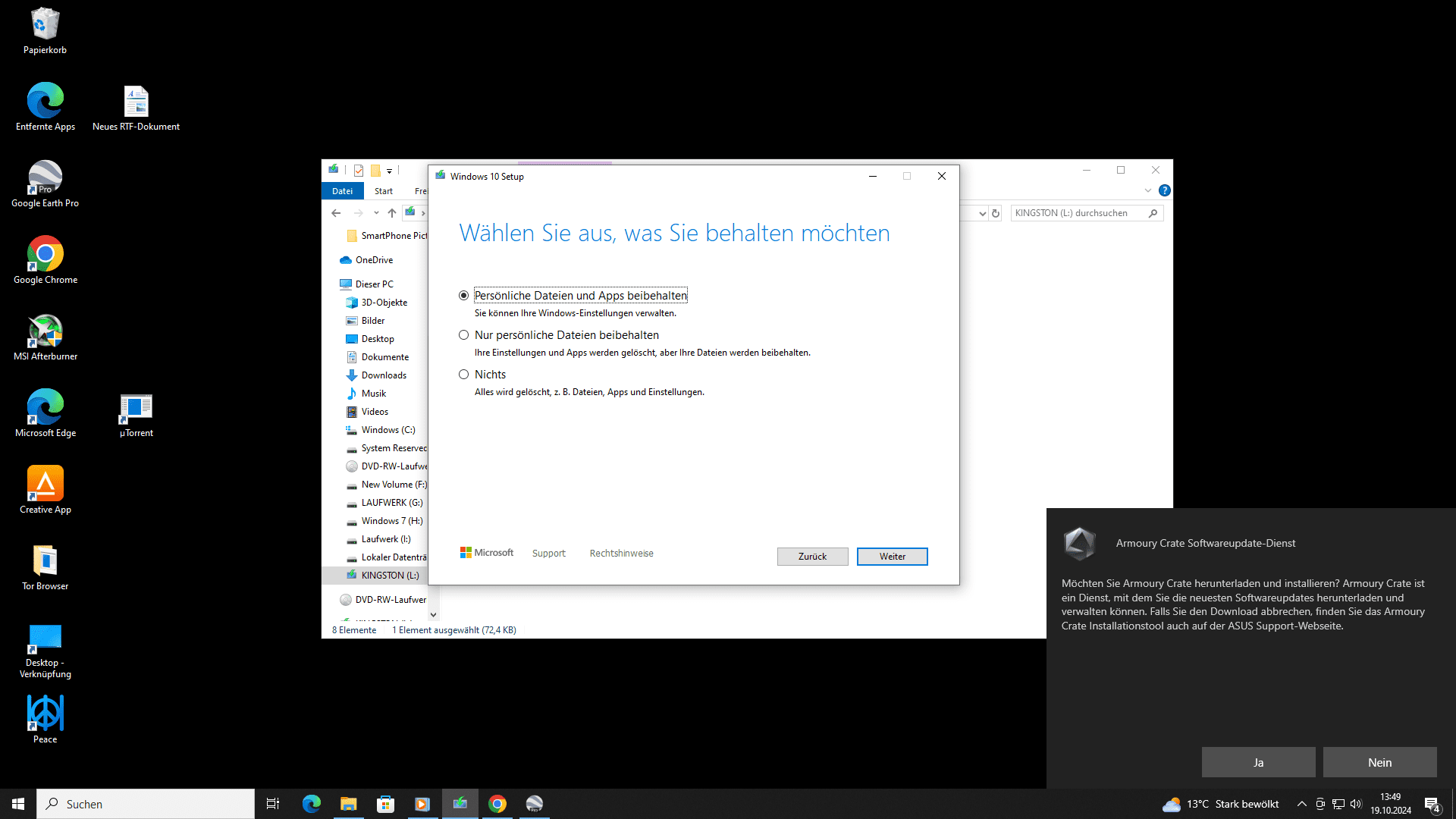Click the Weiter button
Viewport: 1456px width, 819px height.
892,557
